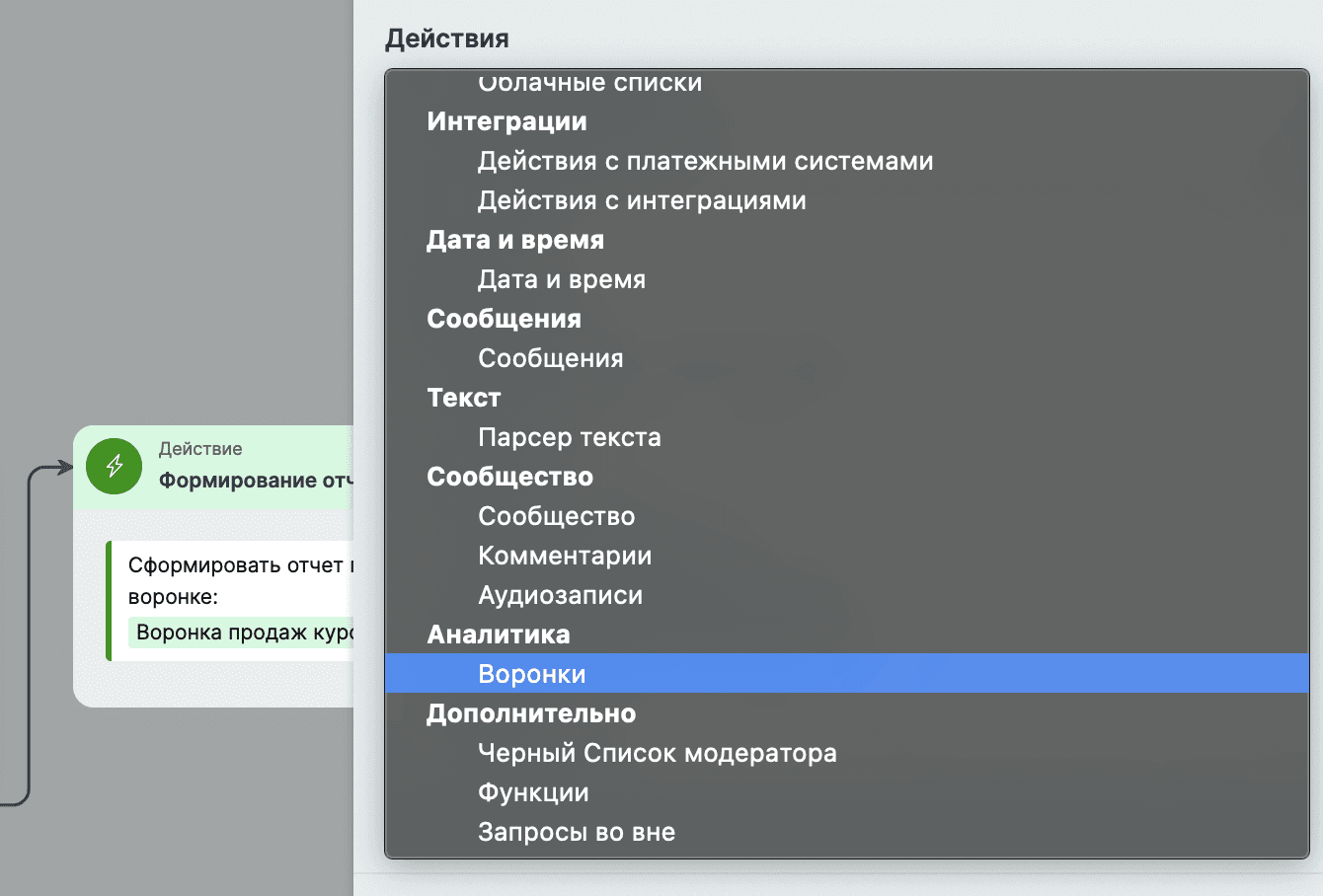Select the indented Сообщество option
The image size is (1323, 896).
(x=556, y=516)
